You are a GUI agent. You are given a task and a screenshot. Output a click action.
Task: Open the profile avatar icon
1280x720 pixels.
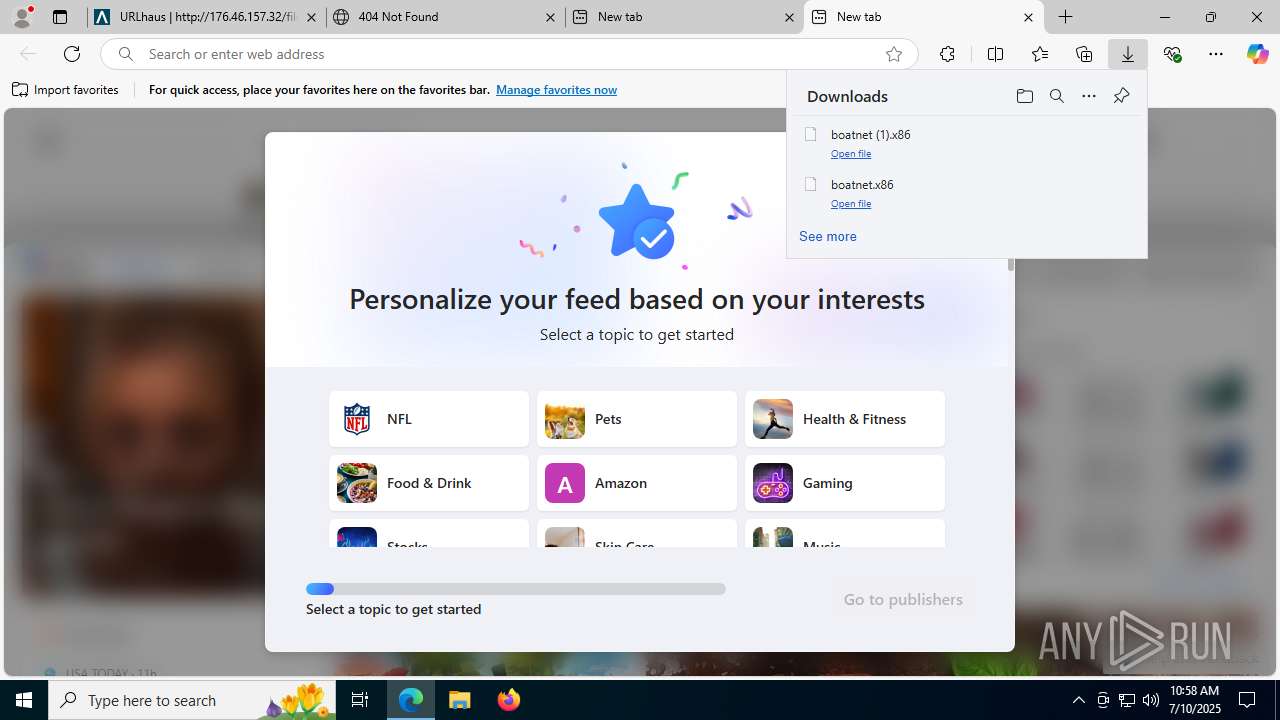(22, 17)
